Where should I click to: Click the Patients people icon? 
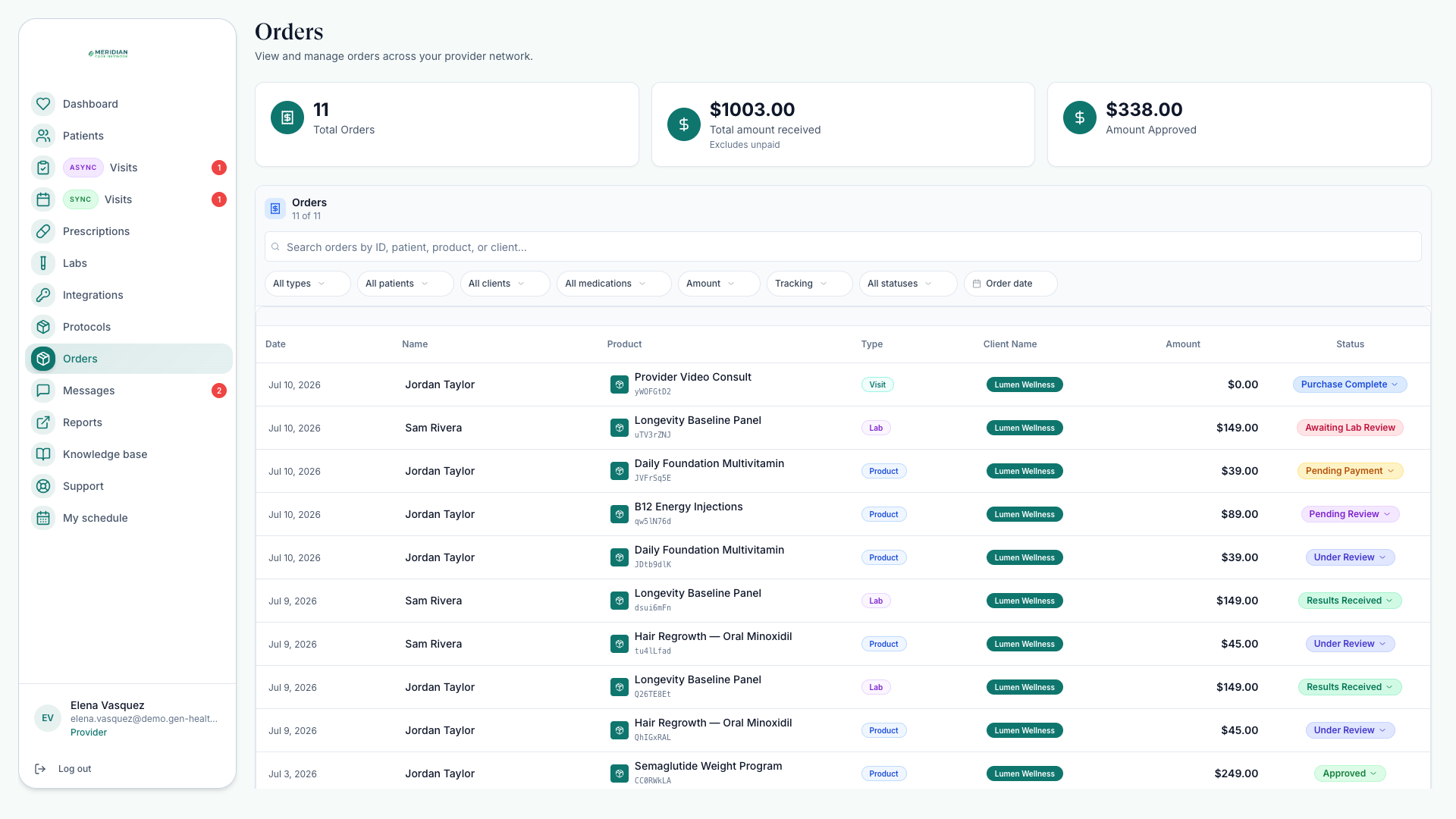43,136
